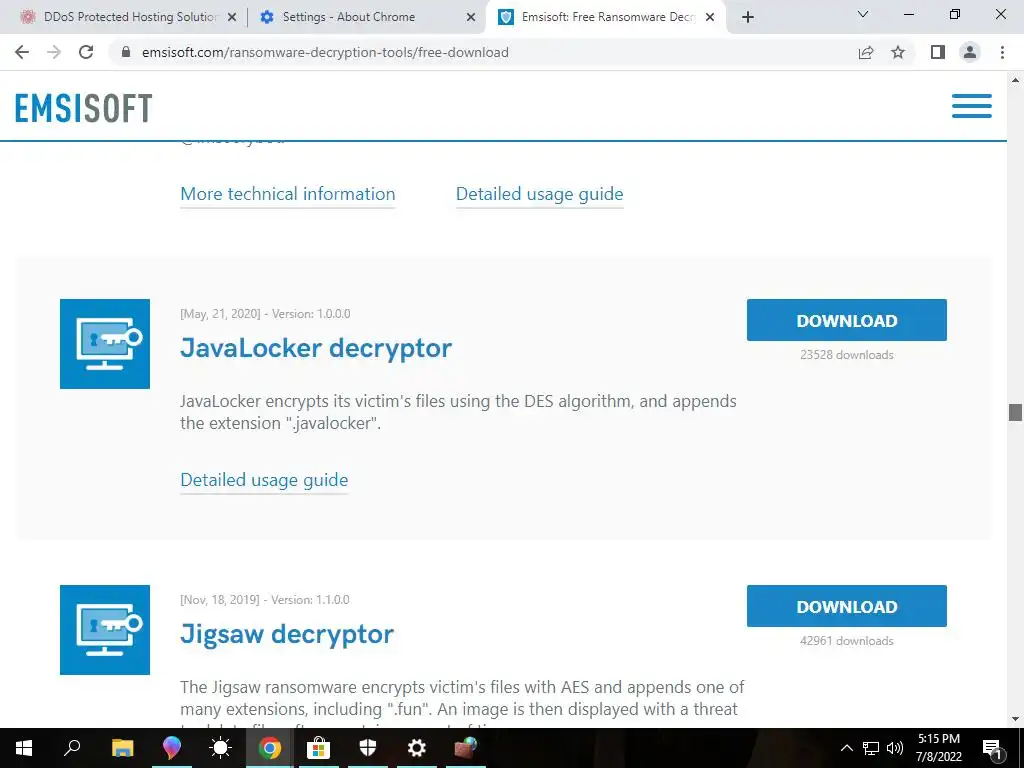This screenshot has width=1024, height=768.
Task: Click the JavaLocker decryptor key icon
Action: (x=105, y=344)
